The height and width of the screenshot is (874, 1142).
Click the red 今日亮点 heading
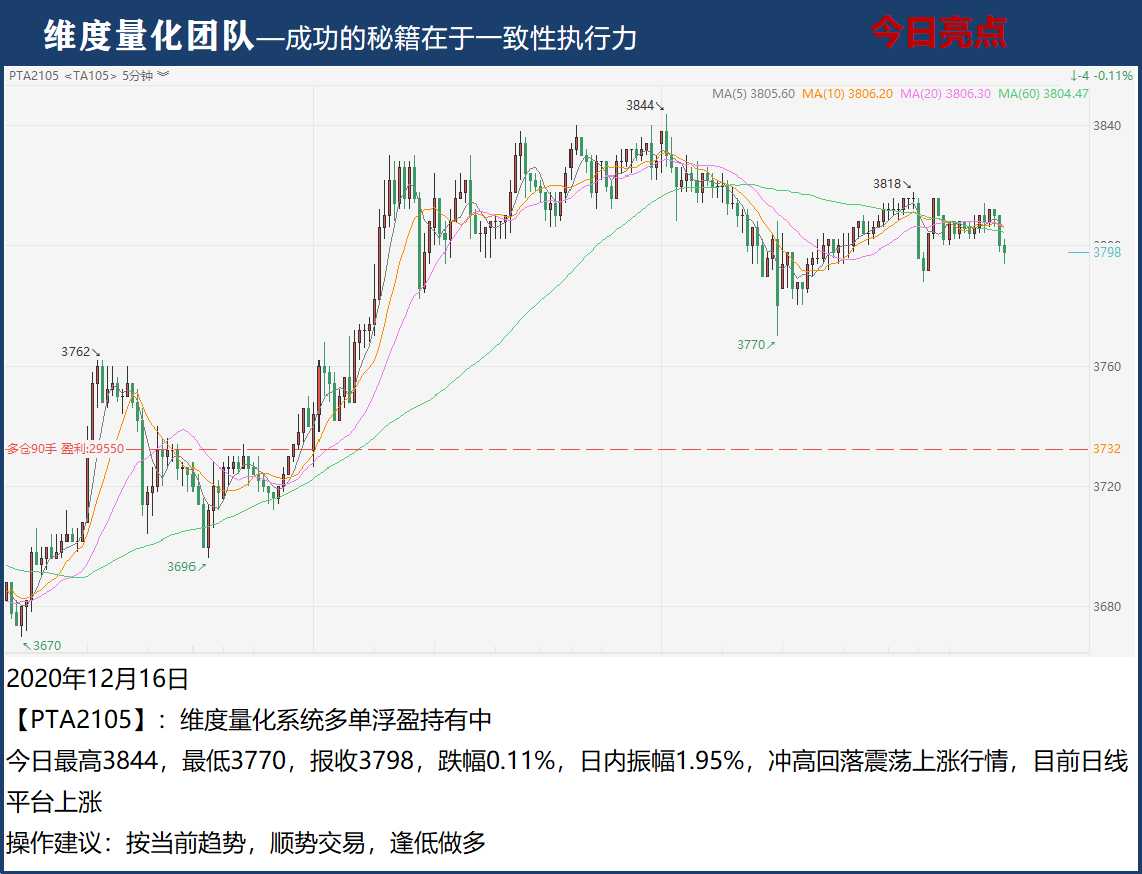[x=938, y=33]
